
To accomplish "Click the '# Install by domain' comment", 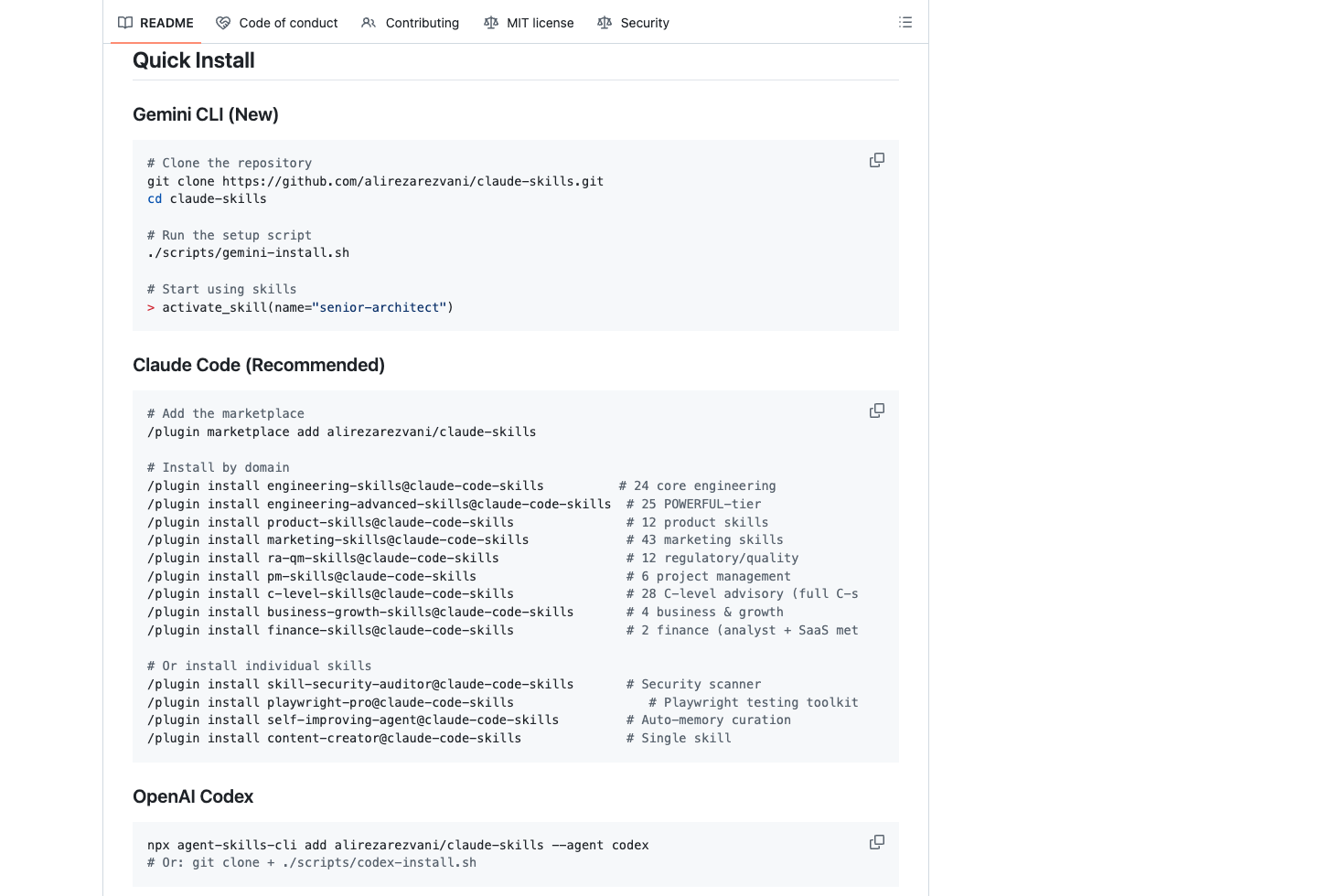I will click(x=219, y=467).
